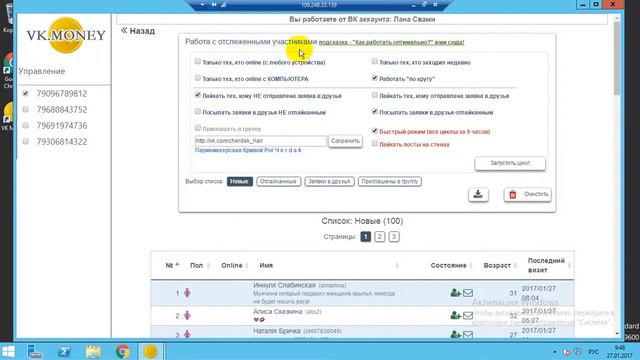Enable 'Лайкать тех, кому отправлена заявка в друзья'
This screenshot has width=640, height=360.
tap(375, 95)
